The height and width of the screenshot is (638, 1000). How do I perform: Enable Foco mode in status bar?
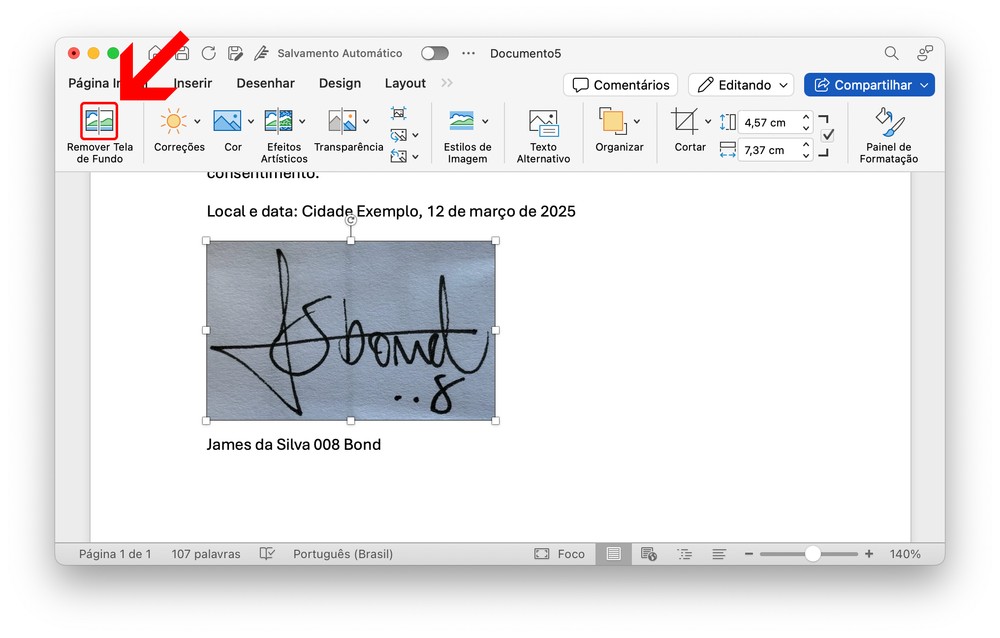(559, 554)
